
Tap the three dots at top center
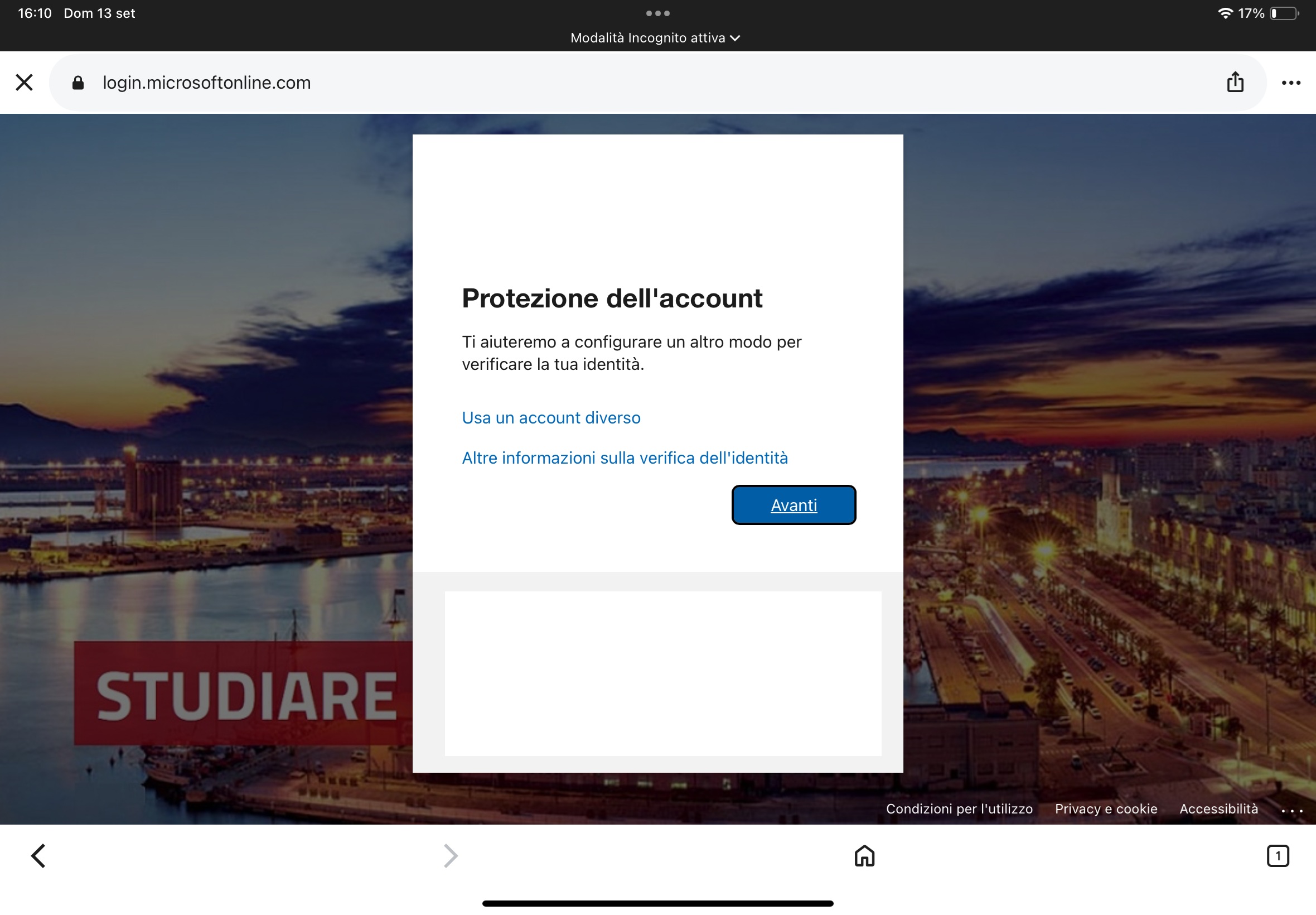pos(657,13)
